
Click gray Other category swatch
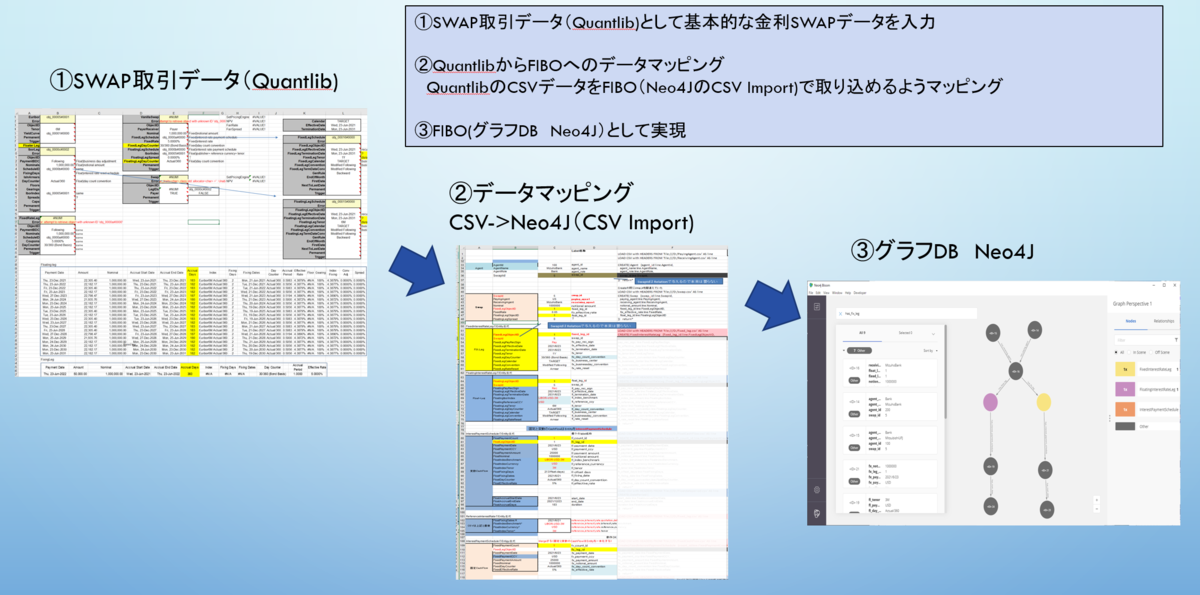[x=1125, y=426]
